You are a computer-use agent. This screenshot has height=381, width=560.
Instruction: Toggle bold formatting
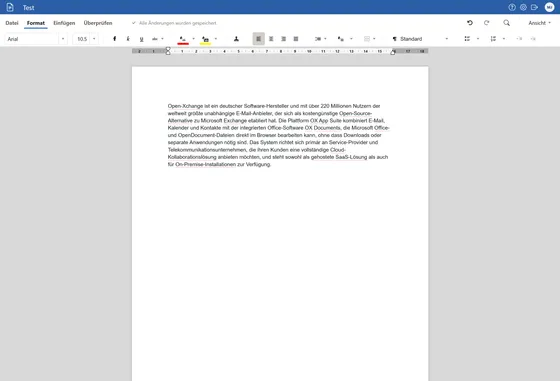pyautogui.click(x=114, y=39)
